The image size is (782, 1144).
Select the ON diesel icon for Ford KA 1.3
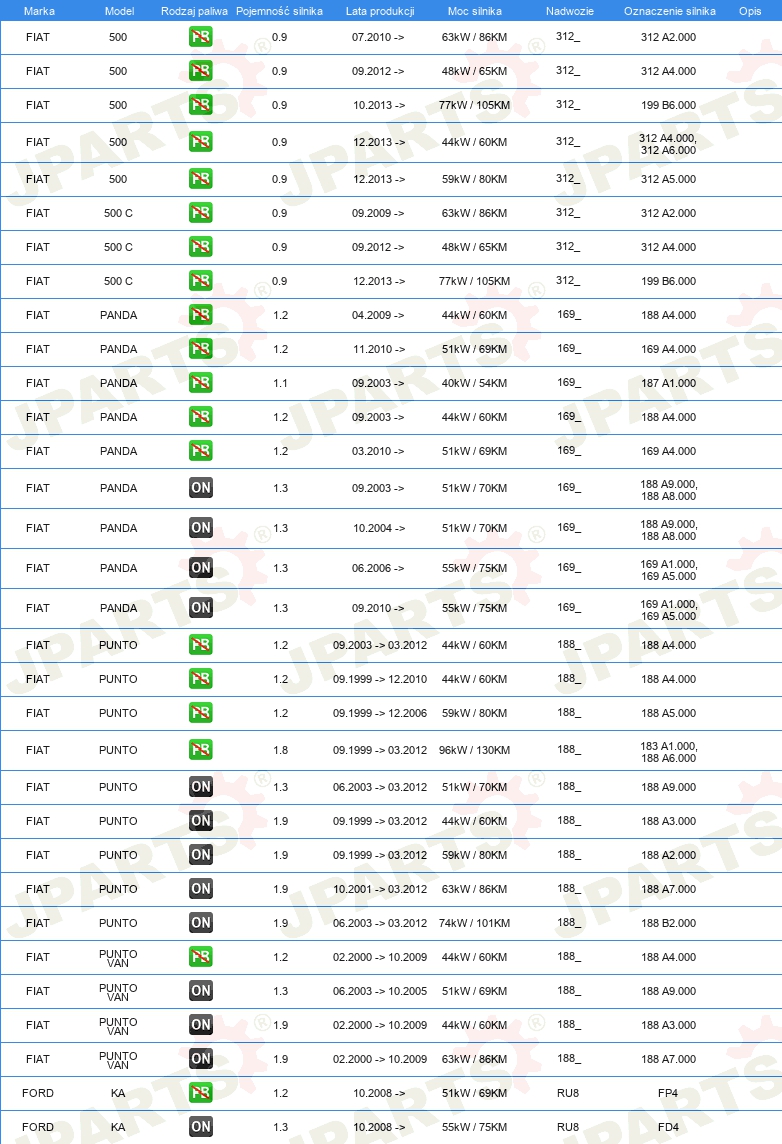[201, 1126]
